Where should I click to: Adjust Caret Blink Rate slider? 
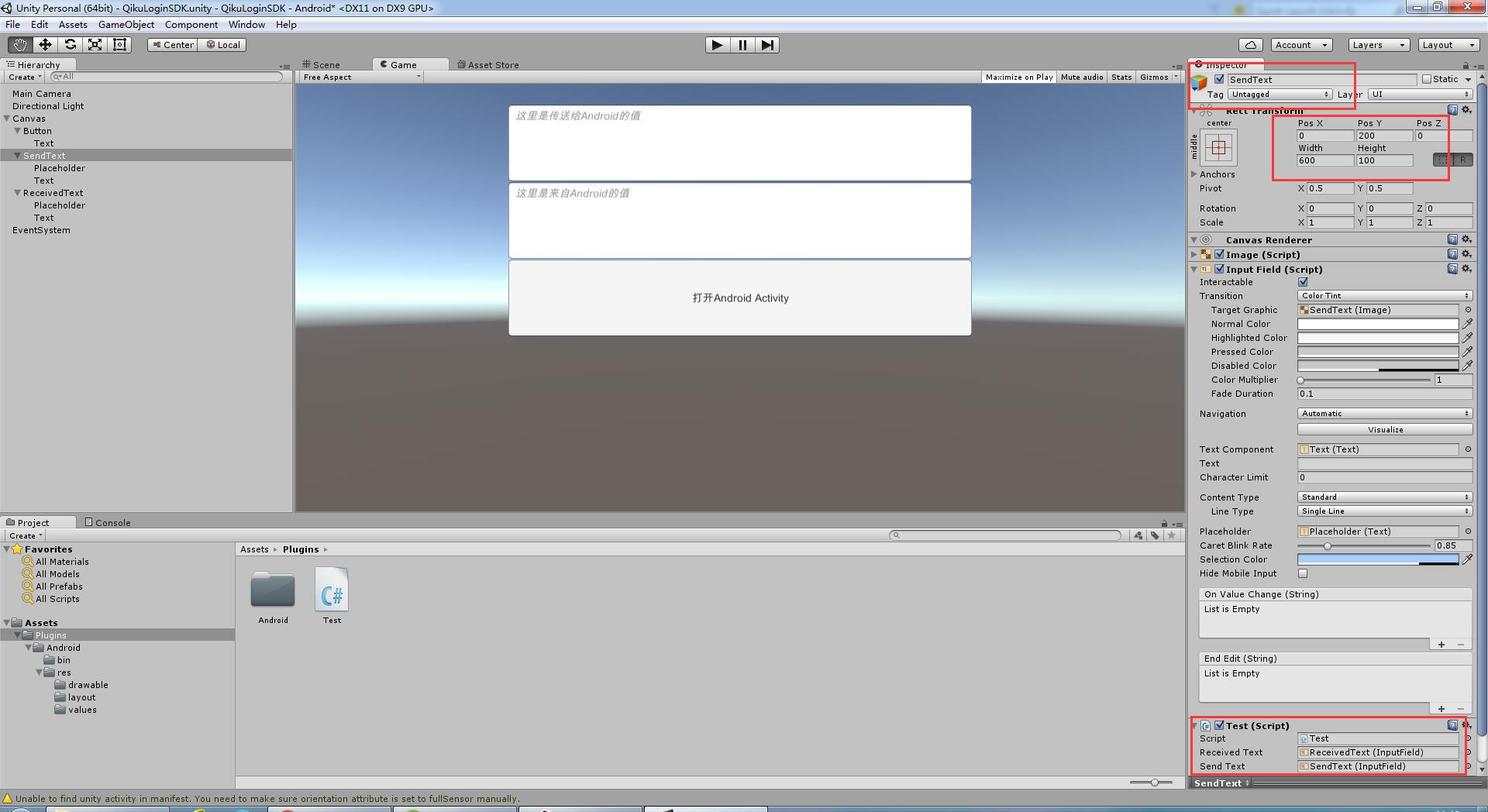pyautogui.click(x=1366, y=545)
